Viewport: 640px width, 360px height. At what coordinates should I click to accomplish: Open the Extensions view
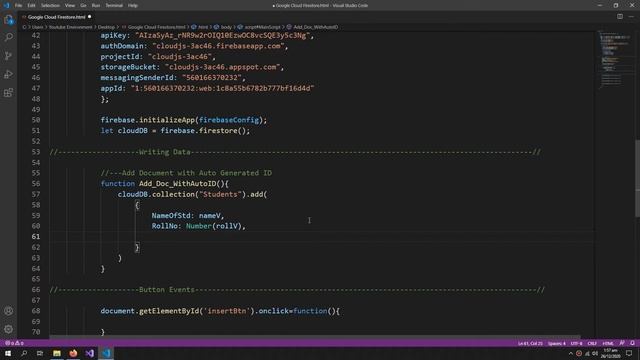click(x=8, y=93)
